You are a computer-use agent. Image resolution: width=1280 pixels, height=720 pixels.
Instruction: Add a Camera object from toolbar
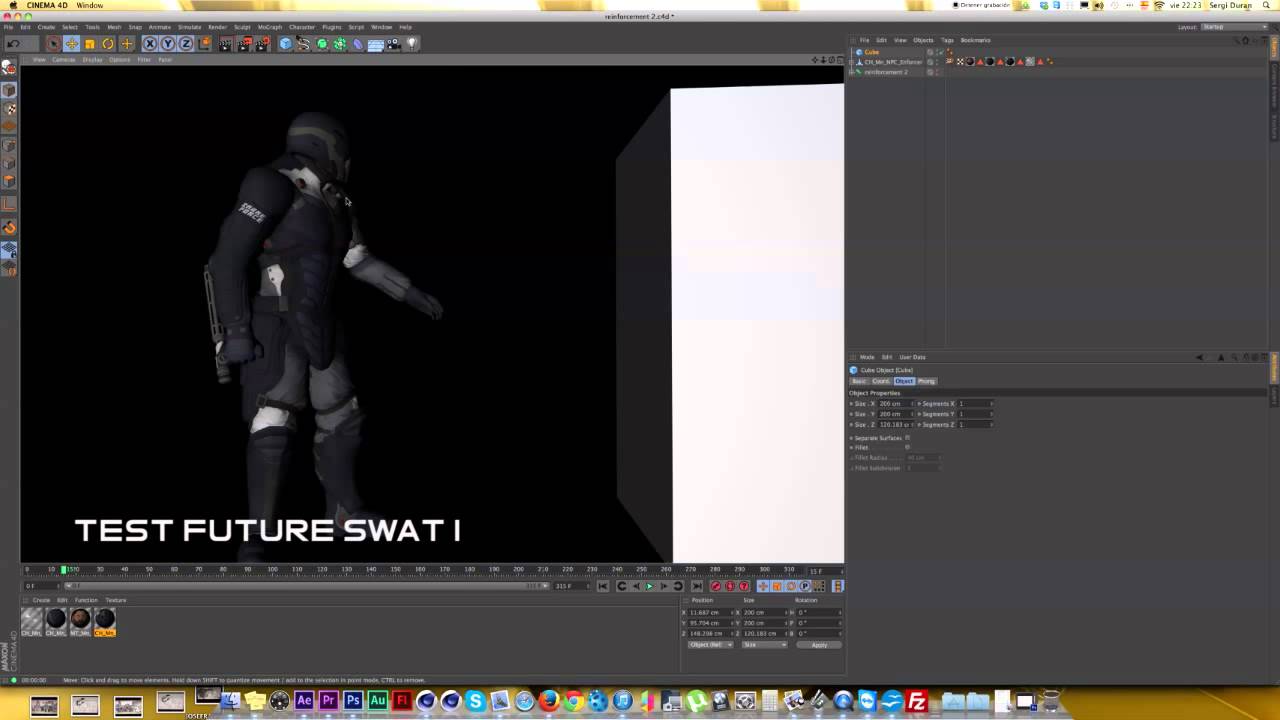coord(394,44)
